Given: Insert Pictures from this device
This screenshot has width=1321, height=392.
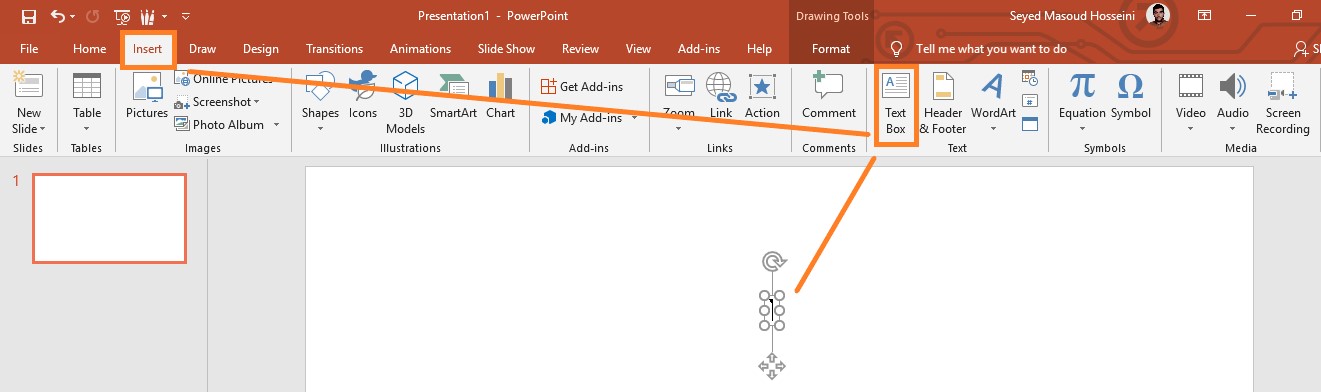Looking at the screenshot, I should click(147, 97).
